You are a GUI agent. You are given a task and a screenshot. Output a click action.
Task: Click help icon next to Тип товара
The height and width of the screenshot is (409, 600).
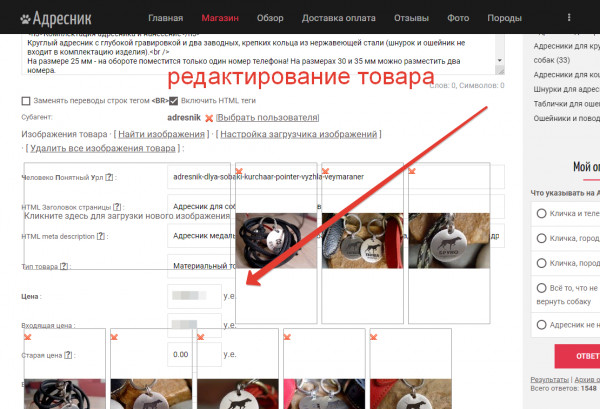[x=64, y=266]
